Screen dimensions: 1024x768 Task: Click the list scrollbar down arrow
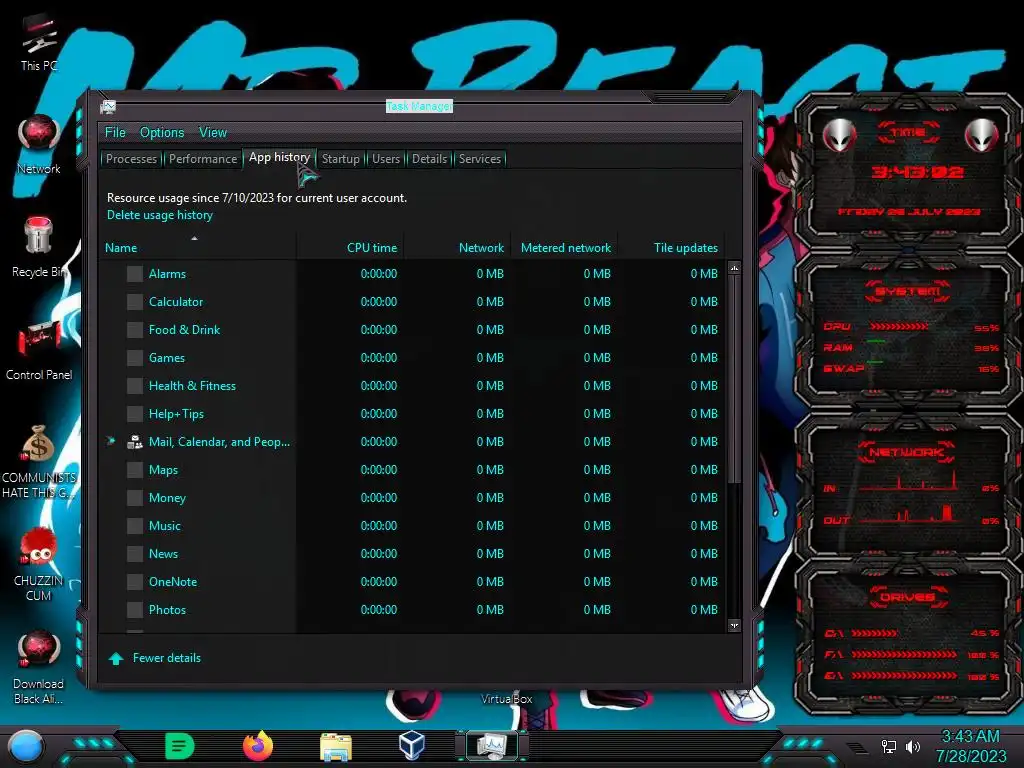point(734,625)
